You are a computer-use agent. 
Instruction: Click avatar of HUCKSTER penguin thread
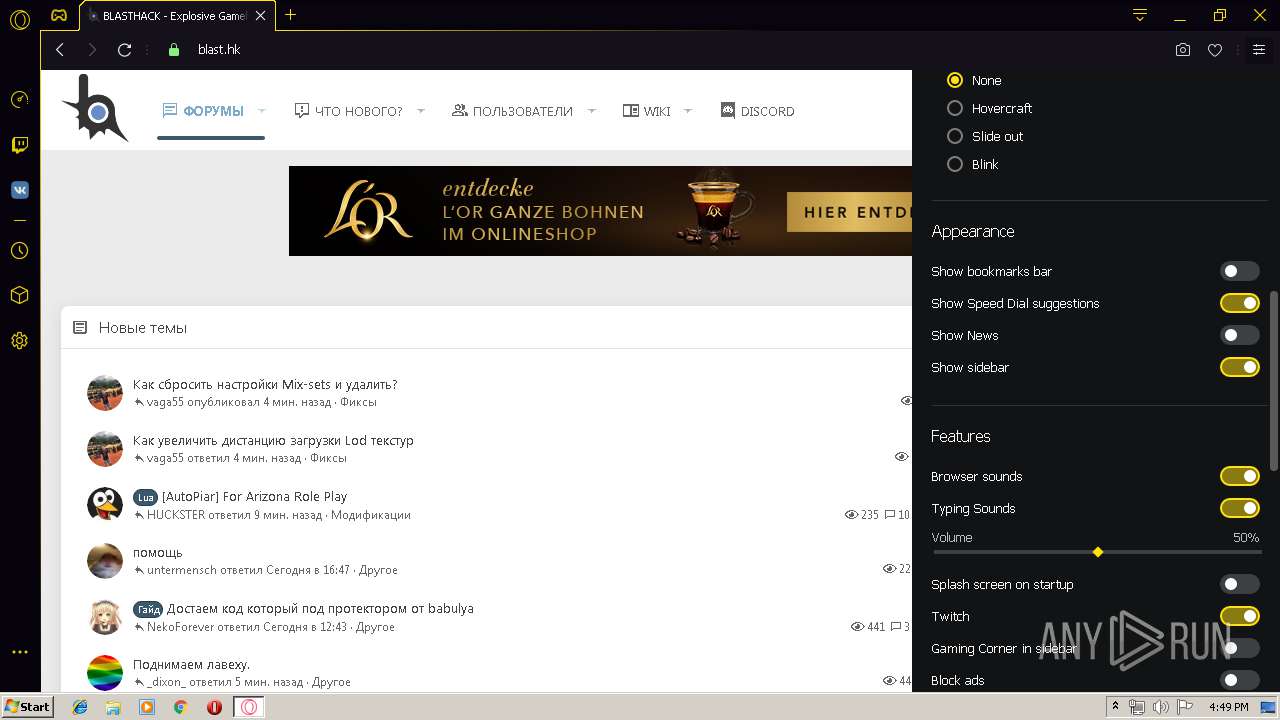[105, 505]
